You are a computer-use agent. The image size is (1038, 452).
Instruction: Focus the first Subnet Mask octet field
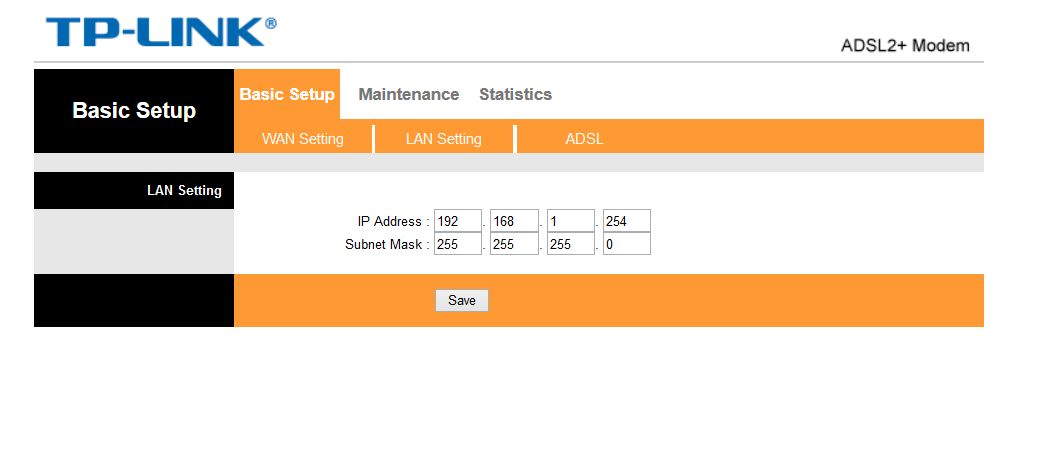click(458, 244)
